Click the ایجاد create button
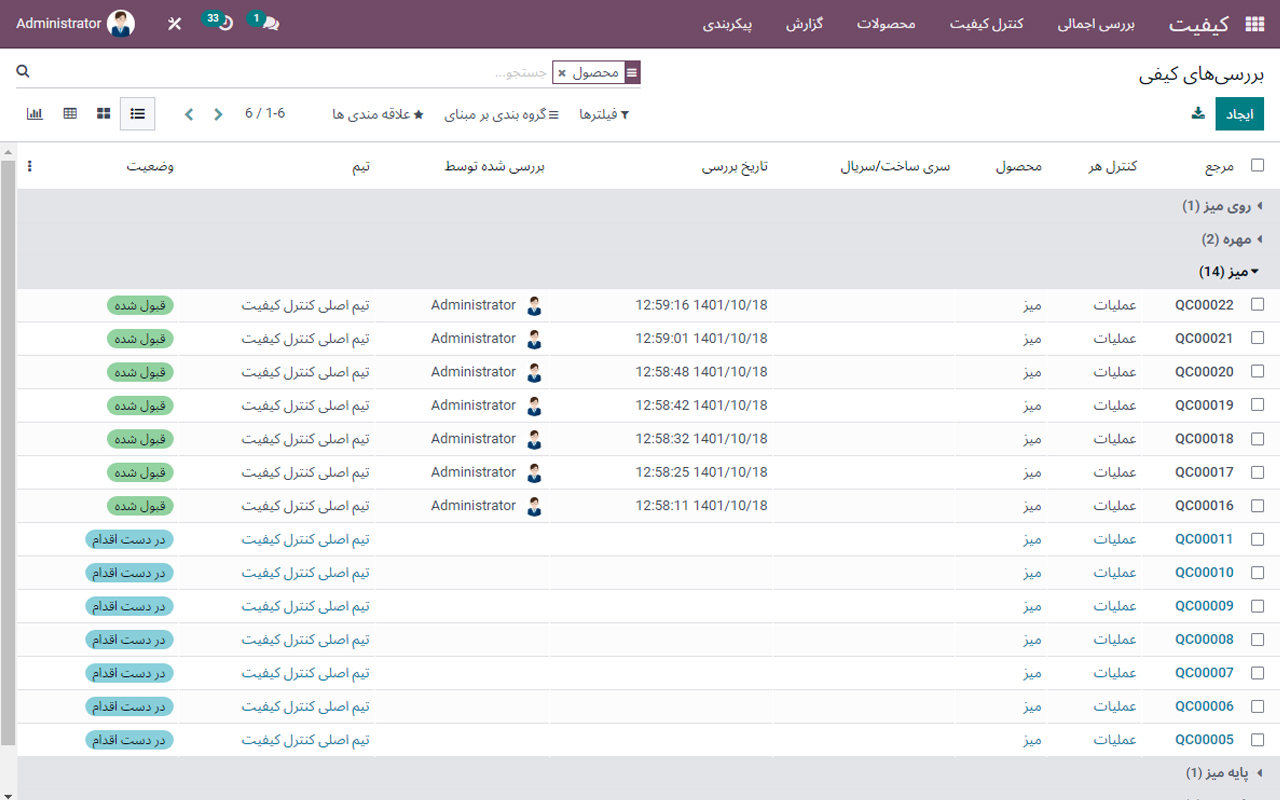1280x800 pixels. (1239, 114)
